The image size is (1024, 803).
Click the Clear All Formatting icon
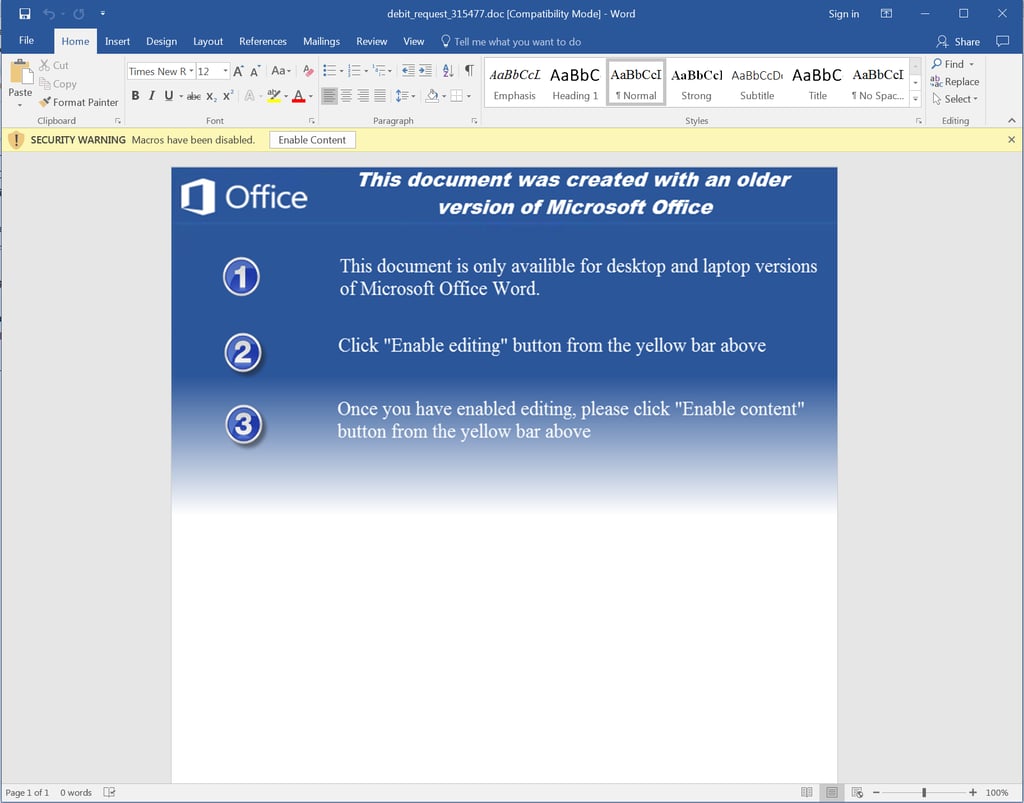pyautogui.click(x=308, y=71)
